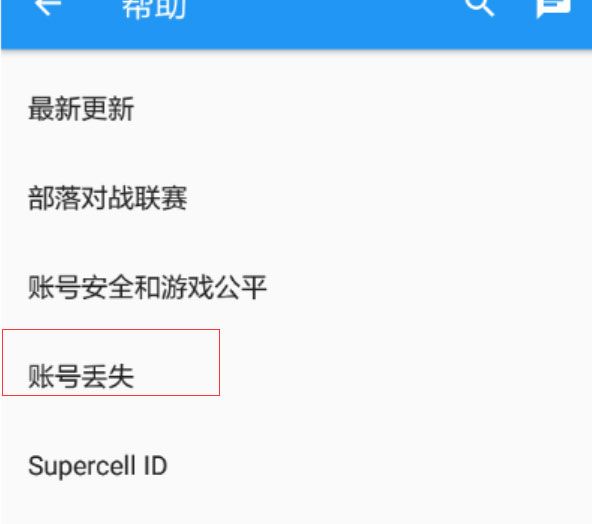Click the conversation icon in blue header
This screenshot has width=592, height=524.
(553, 8)
